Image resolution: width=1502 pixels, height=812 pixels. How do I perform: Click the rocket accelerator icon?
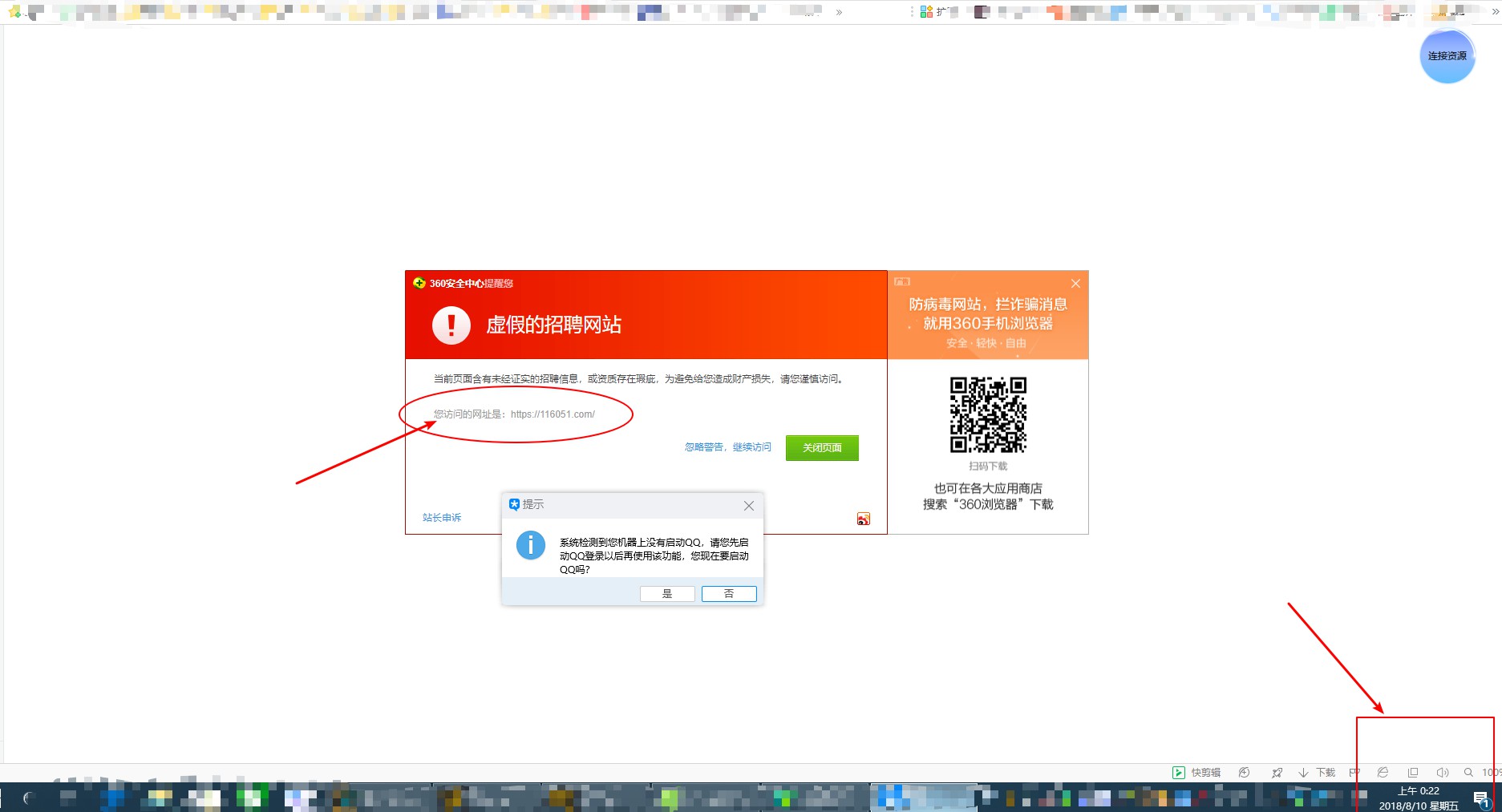[1277, 773]
